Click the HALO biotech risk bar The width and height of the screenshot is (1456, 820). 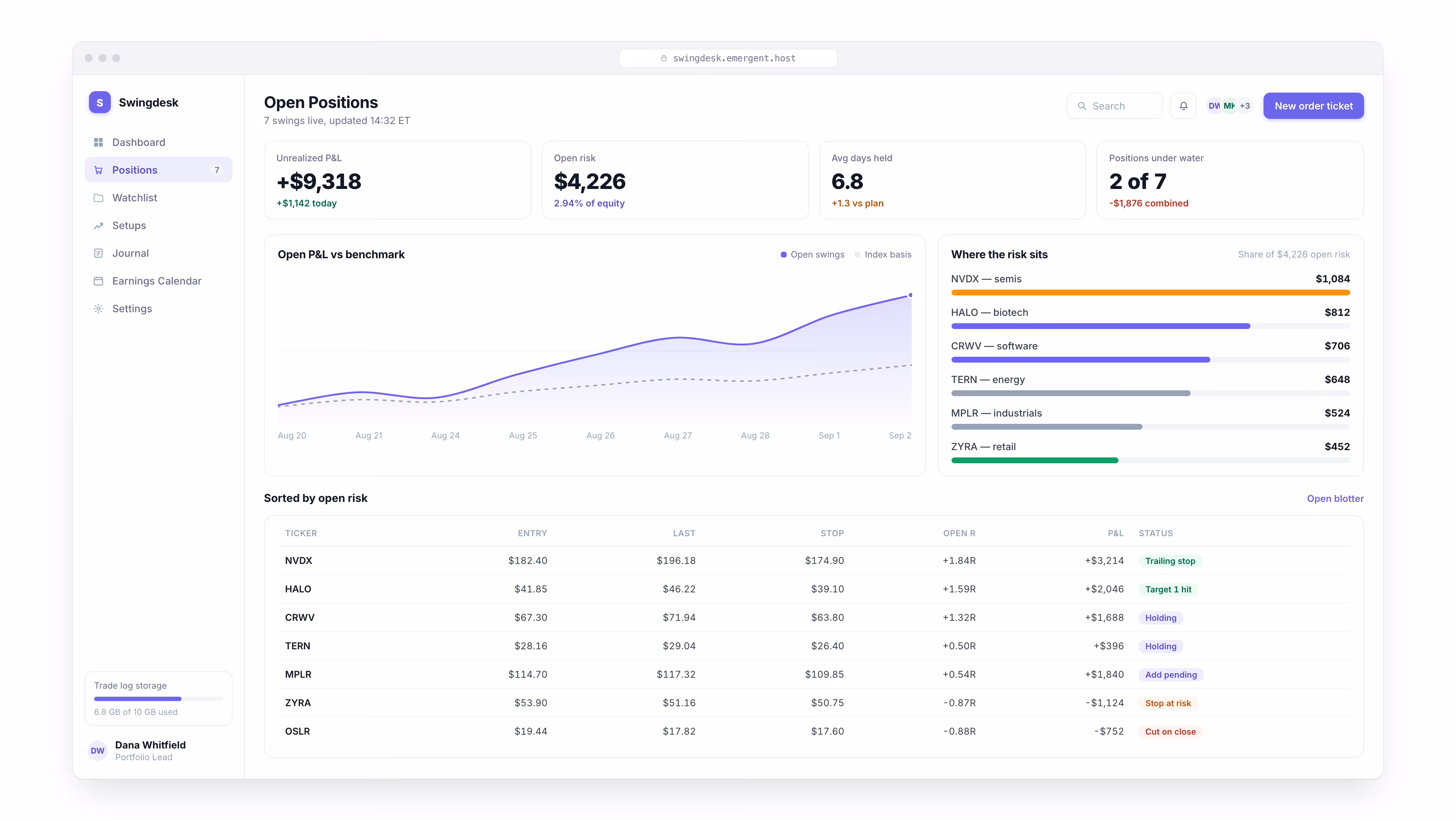[1150, 326]
